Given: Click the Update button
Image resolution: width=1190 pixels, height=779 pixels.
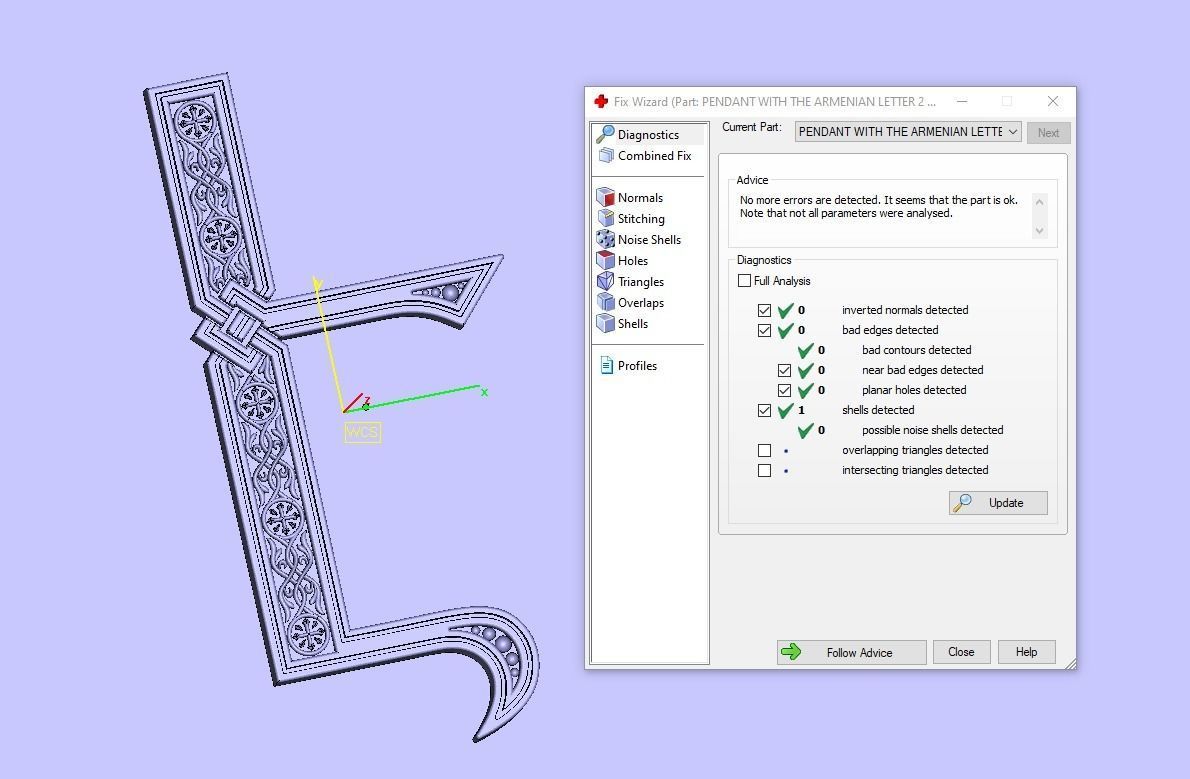Looking at the screenshot, I should coord(998,503).
